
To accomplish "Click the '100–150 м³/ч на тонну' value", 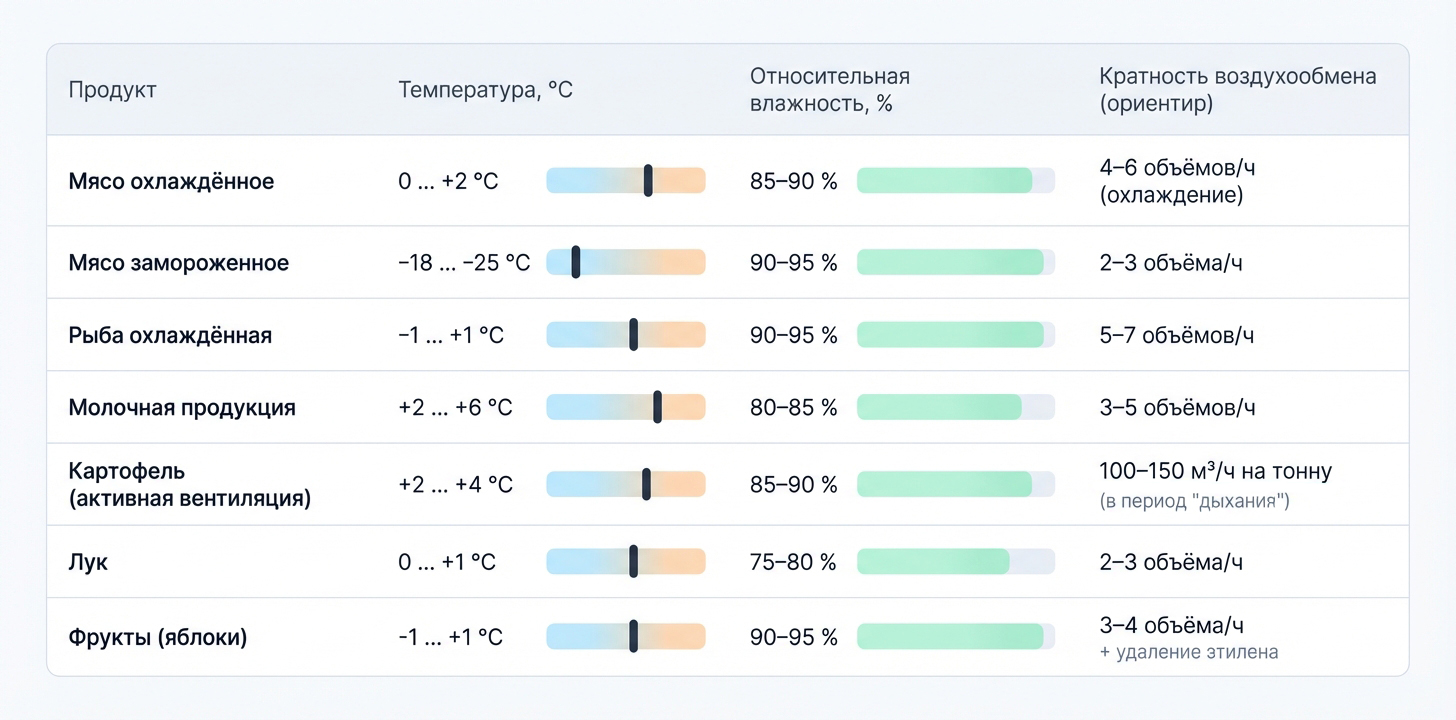I will 1215,471.
